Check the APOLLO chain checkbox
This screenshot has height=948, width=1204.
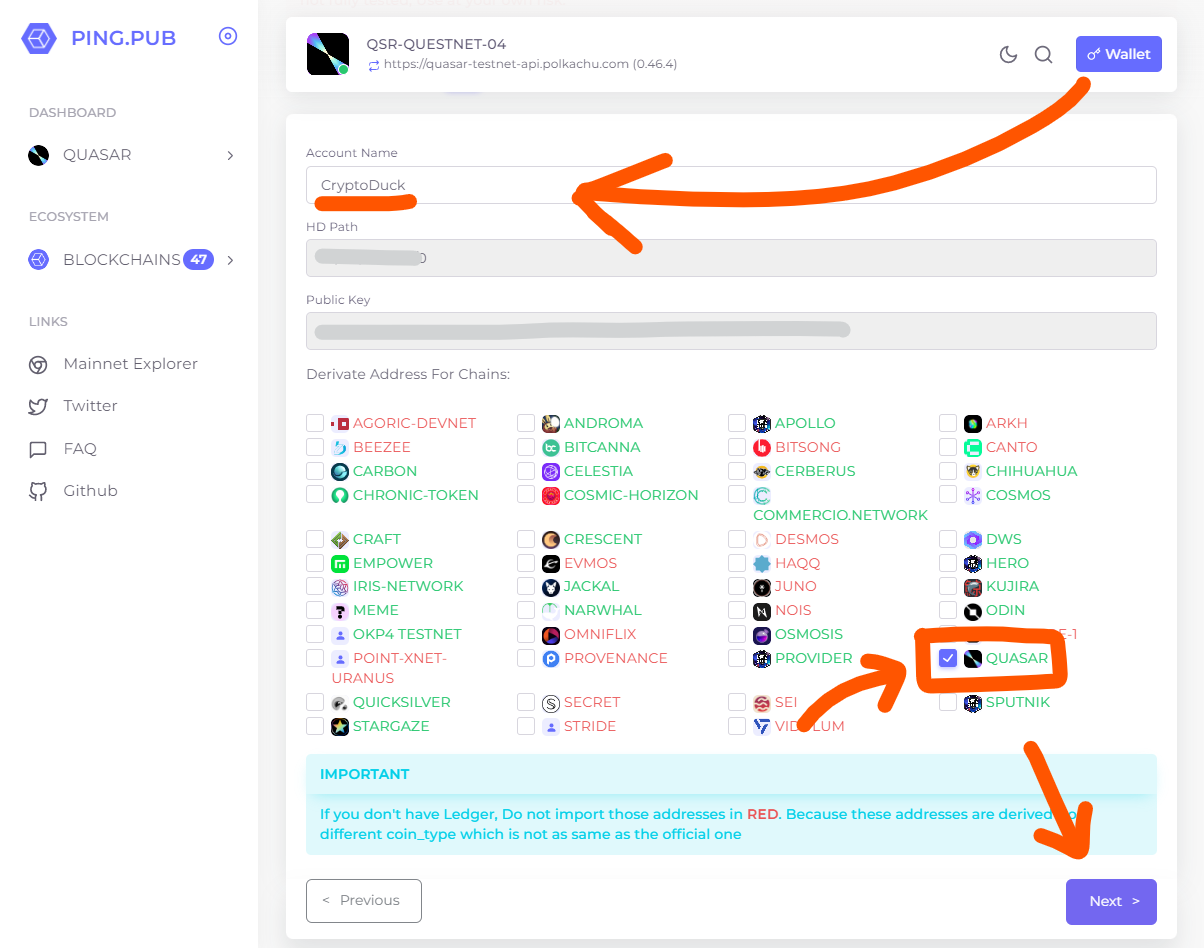pos(737,423)
